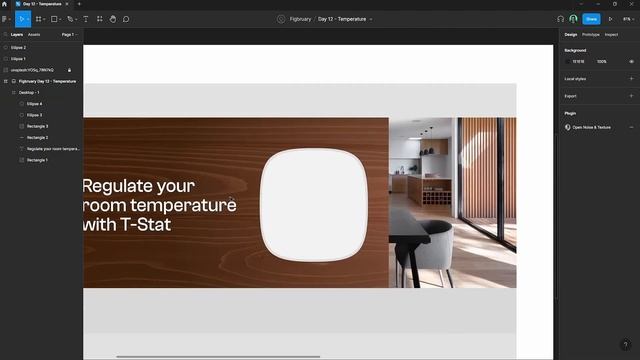Click the white rounded thermostat shape on canvas

pos(313,205)
